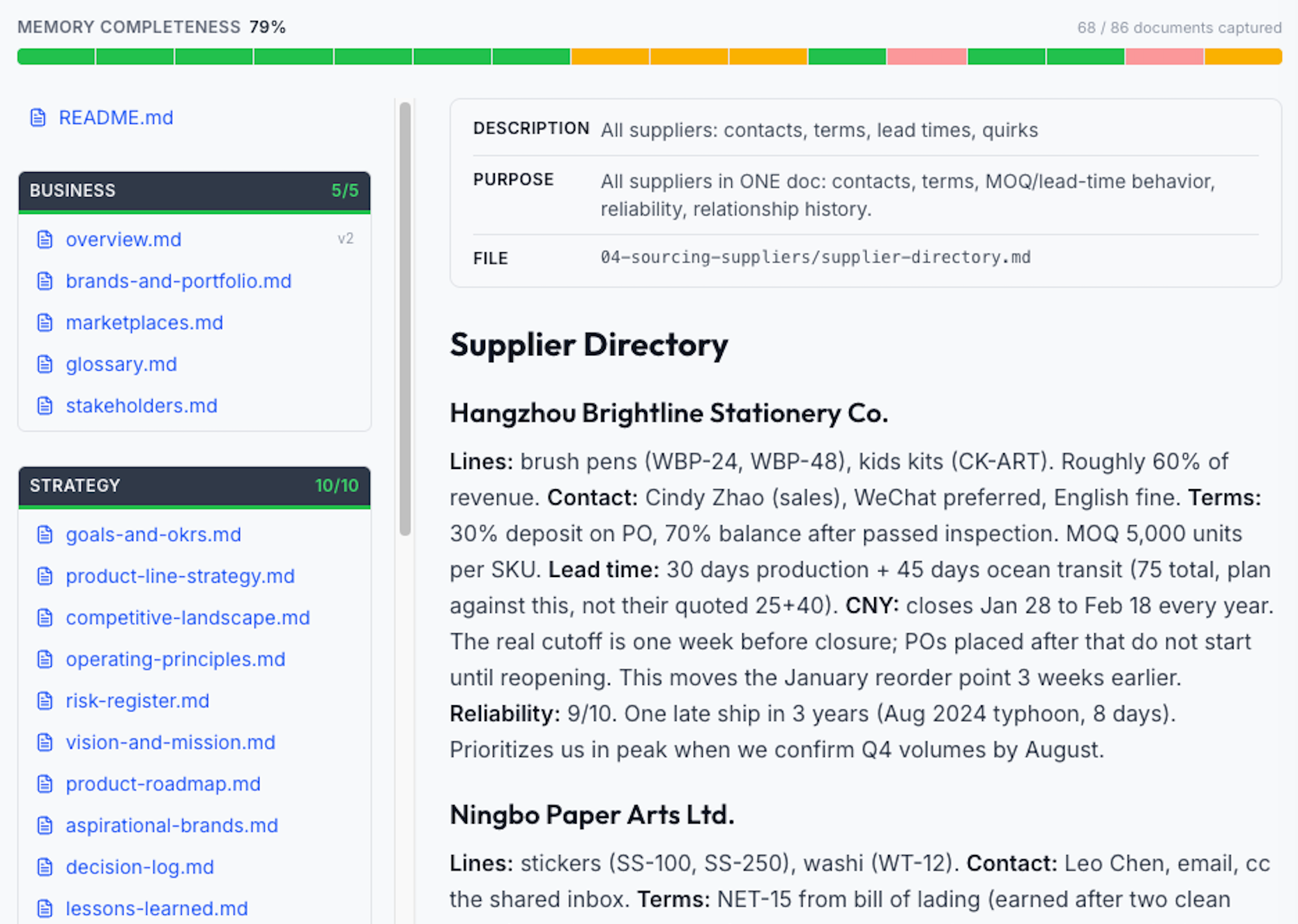This screenshot has width=1298, height=924.
Task: Click the vision-and-mission.md document icon
Action: (45, 743)
